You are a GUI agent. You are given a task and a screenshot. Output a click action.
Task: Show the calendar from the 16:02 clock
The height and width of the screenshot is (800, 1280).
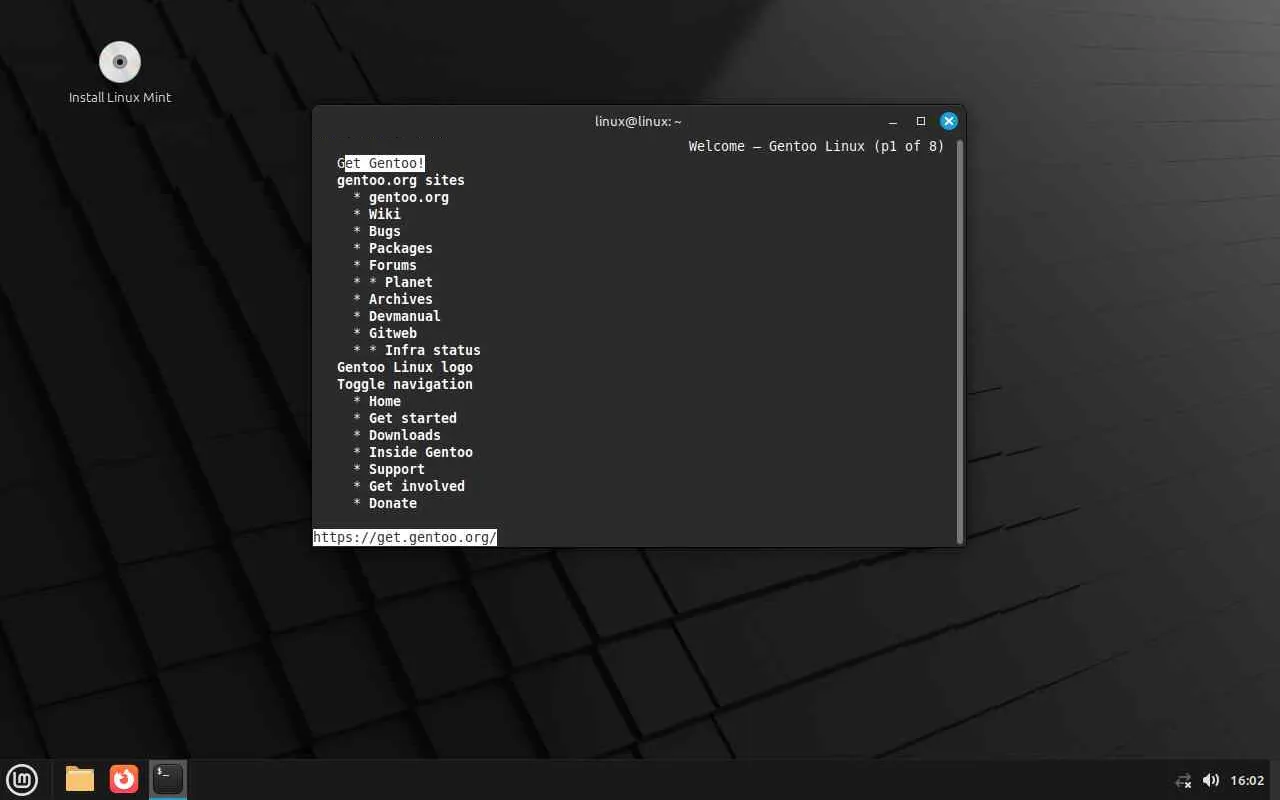1247,780
